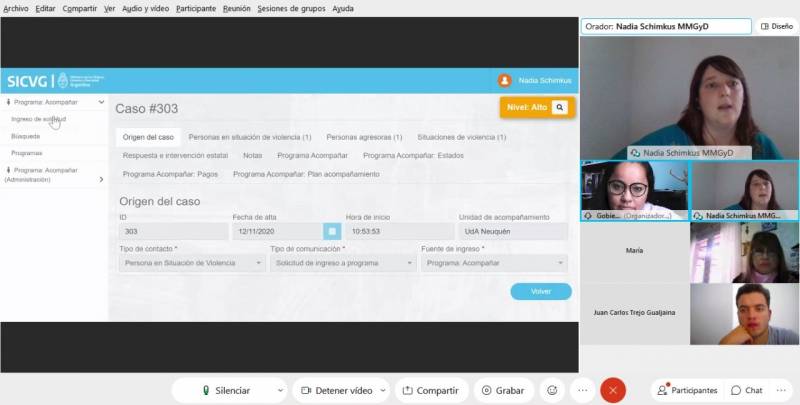
Task: Click the Nivel: Alto badge label
Action: (527, 107)
